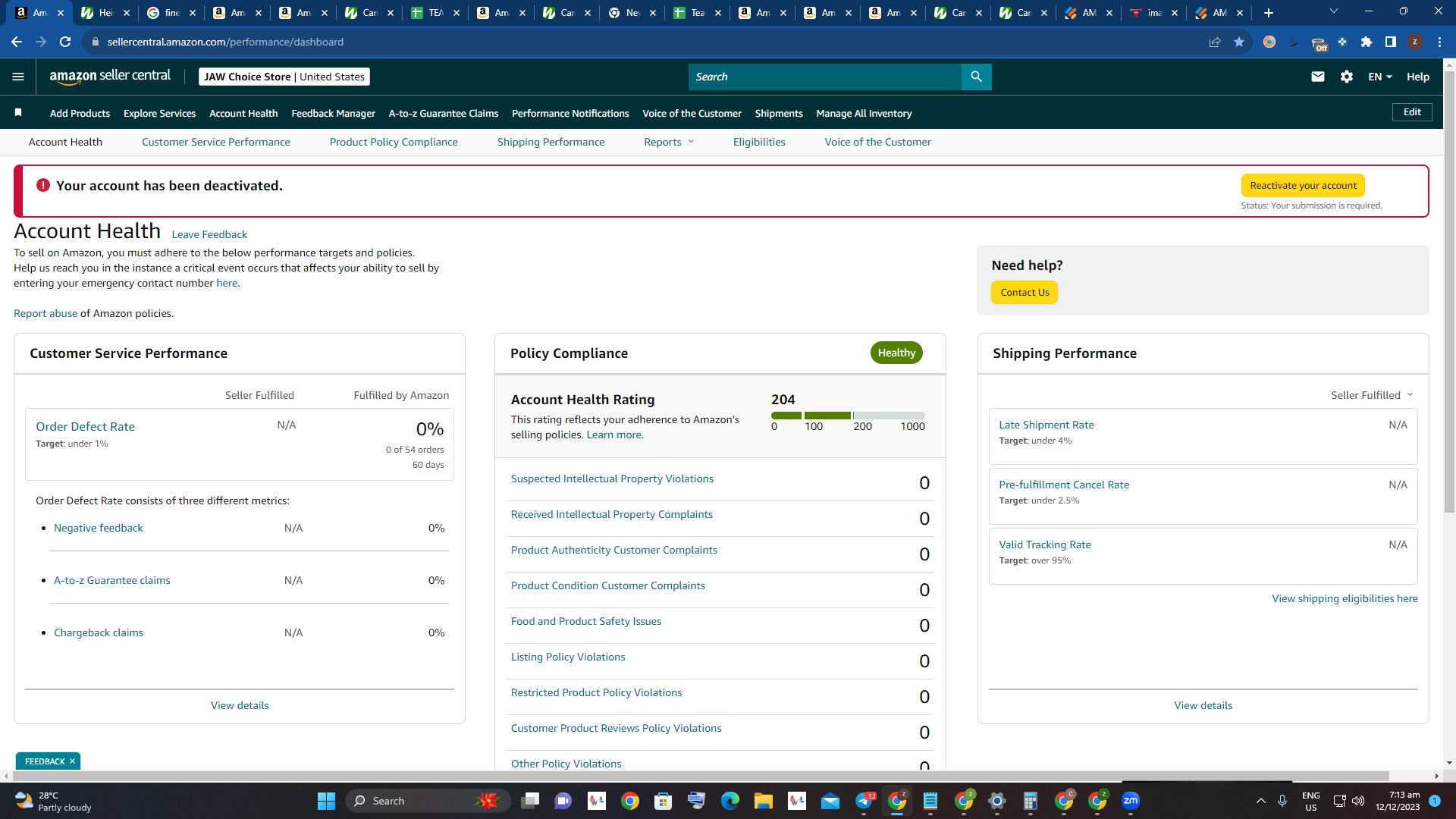Click the Windows Start button
The width and height of the screenshot is (1456, 819).
326,801
